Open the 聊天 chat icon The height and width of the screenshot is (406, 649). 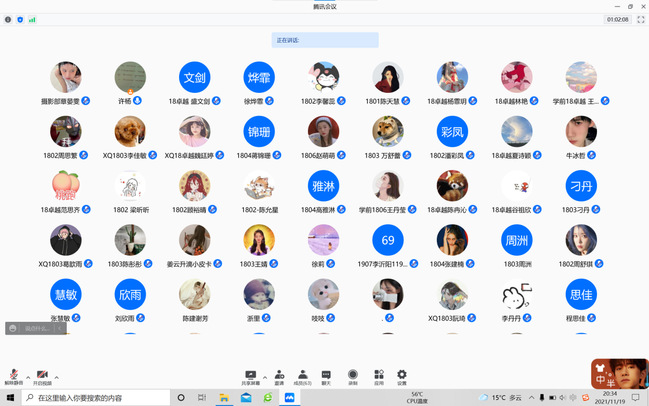[x=326, y=376]
